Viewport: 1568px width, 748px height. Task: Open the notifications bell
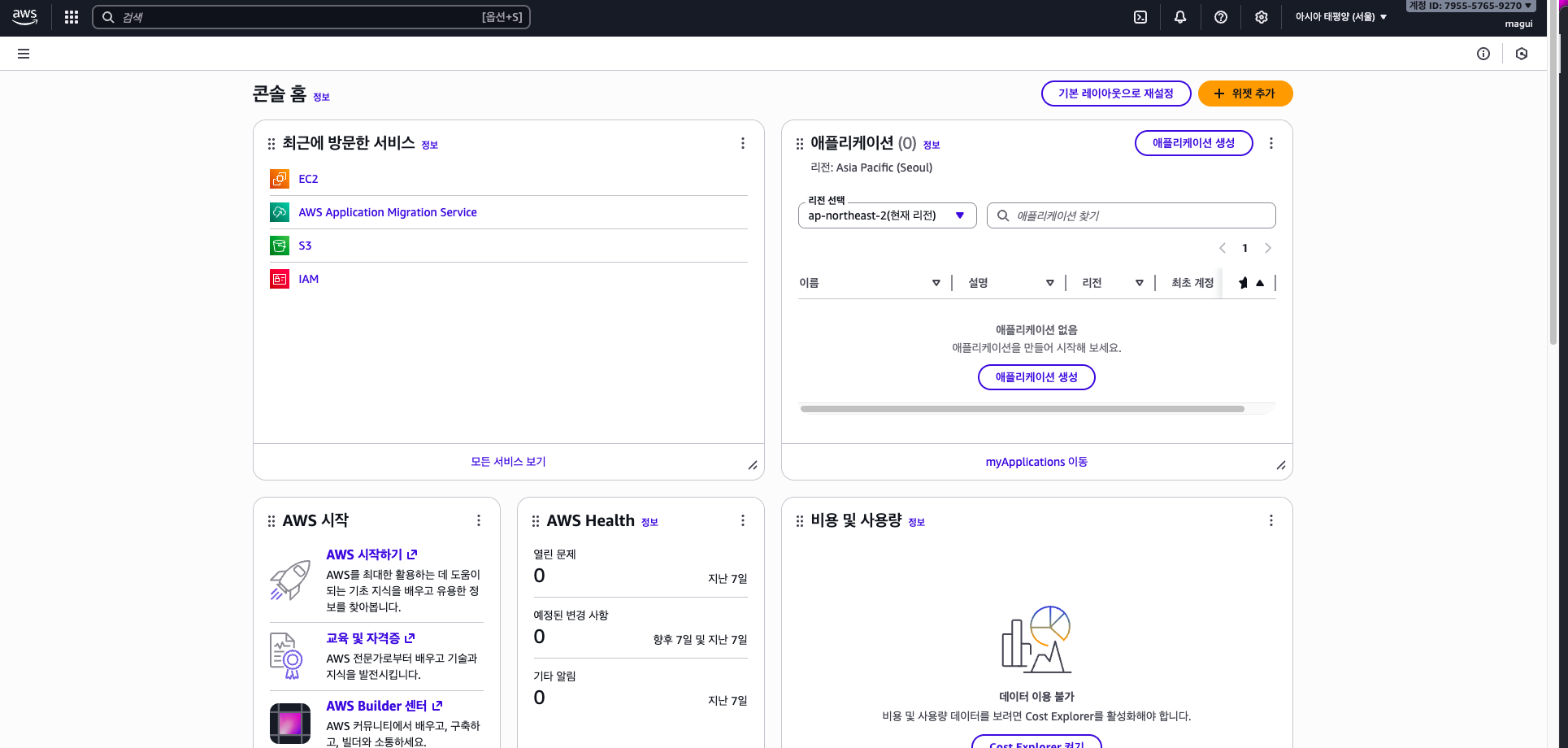click(1180, 17)
